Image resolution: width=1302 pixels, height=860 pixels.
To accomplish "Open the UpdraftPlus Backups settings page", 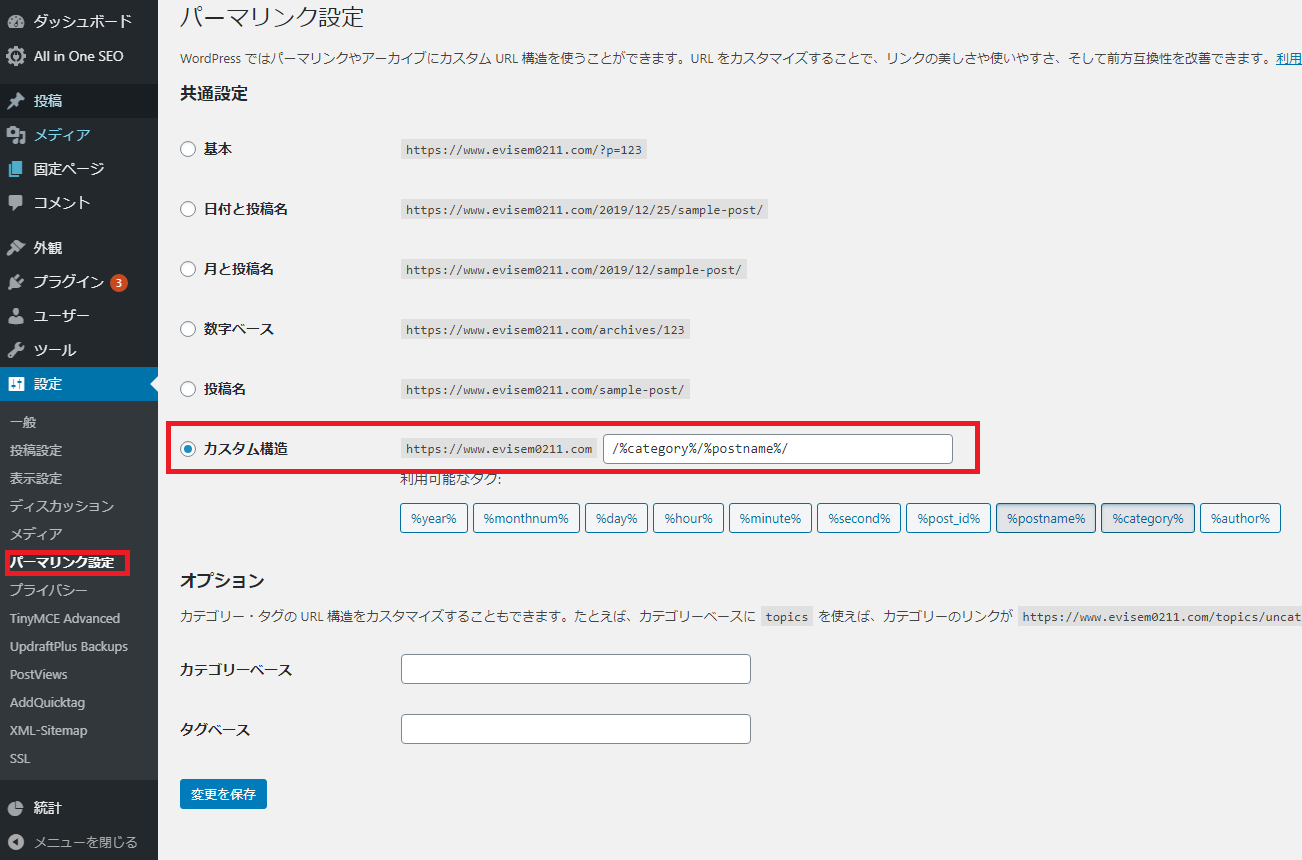I will 69,646.
